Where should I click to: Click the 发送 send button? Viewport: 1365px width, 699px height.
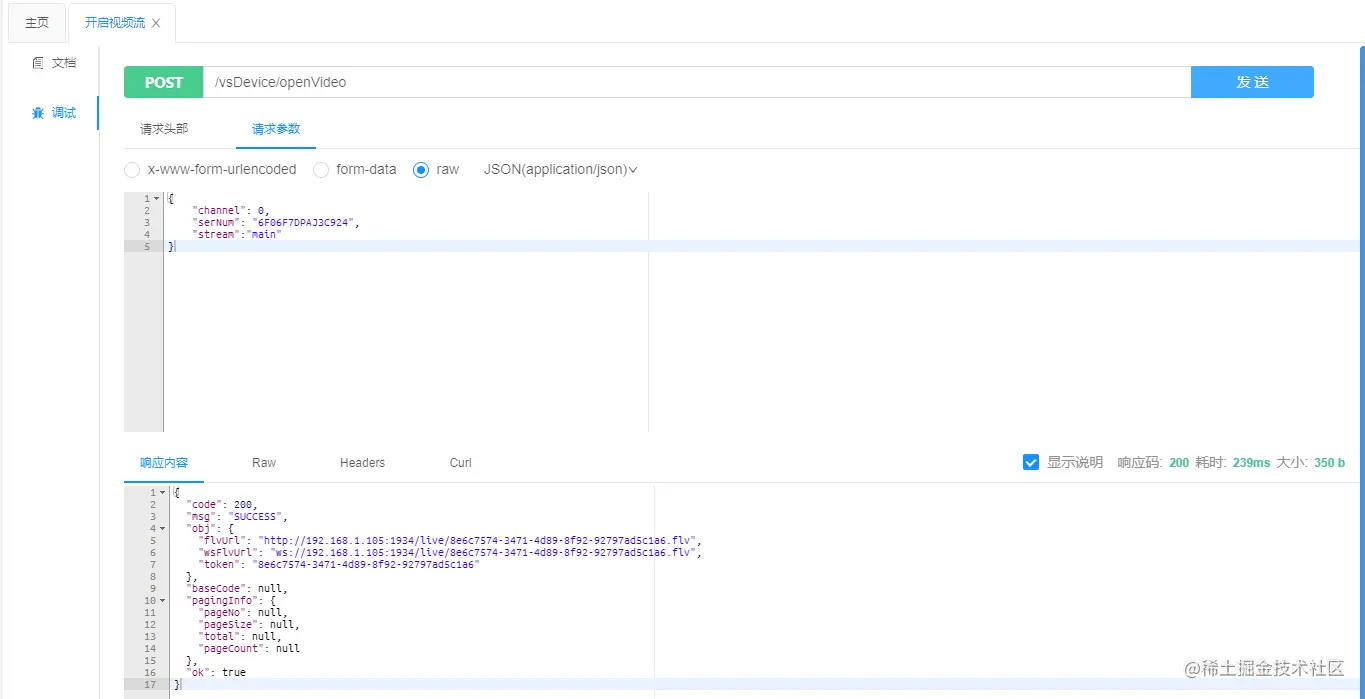pos(1252,82)
